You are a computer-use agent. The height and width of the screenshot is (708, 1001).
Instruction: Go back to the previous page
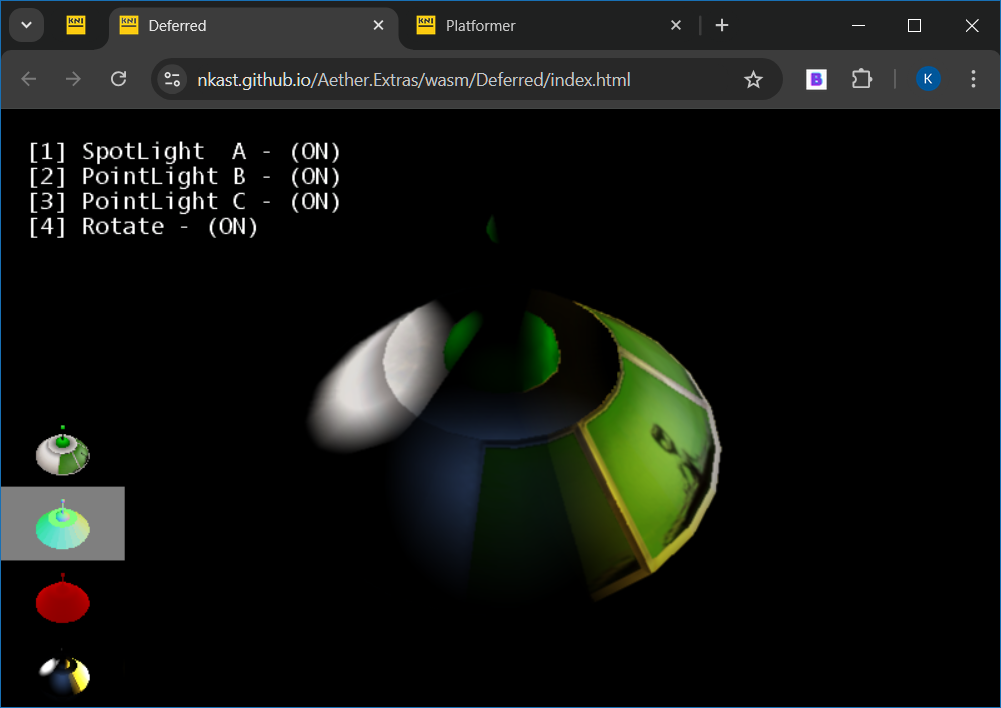[x=29, y=79]
